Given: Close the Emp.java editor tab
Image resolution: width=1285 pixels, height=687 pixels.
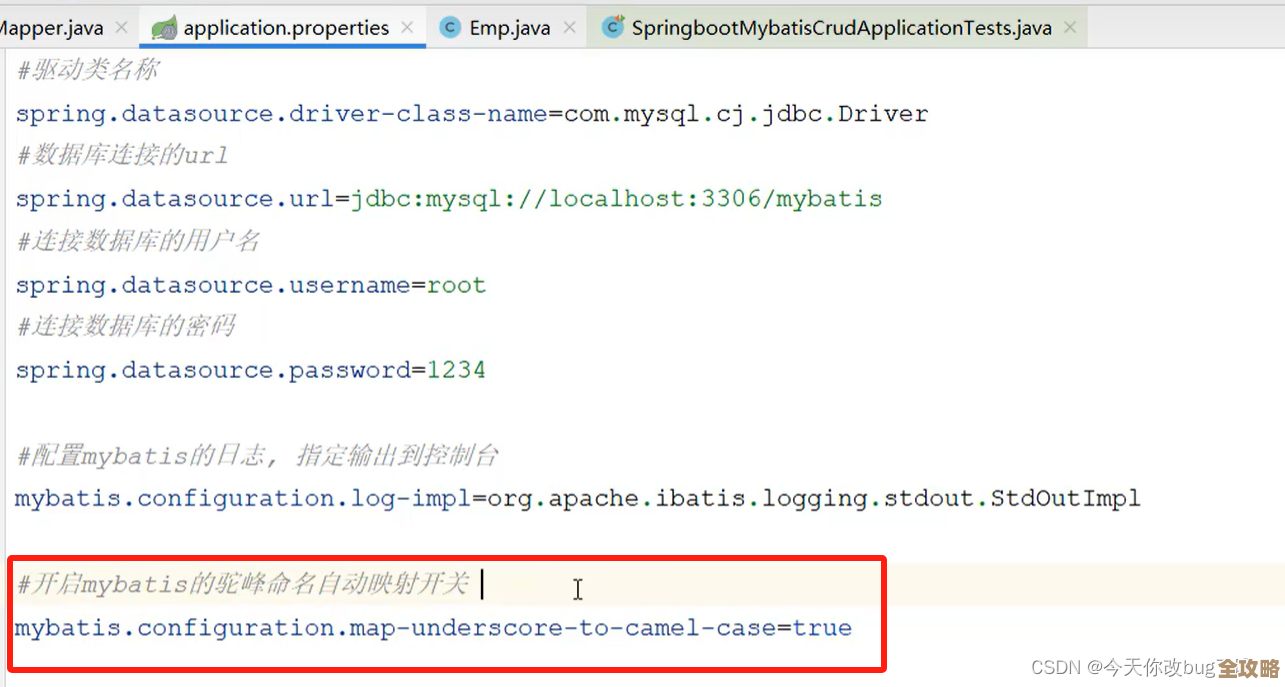Looking at the screenshot, I should coord(569,28).
